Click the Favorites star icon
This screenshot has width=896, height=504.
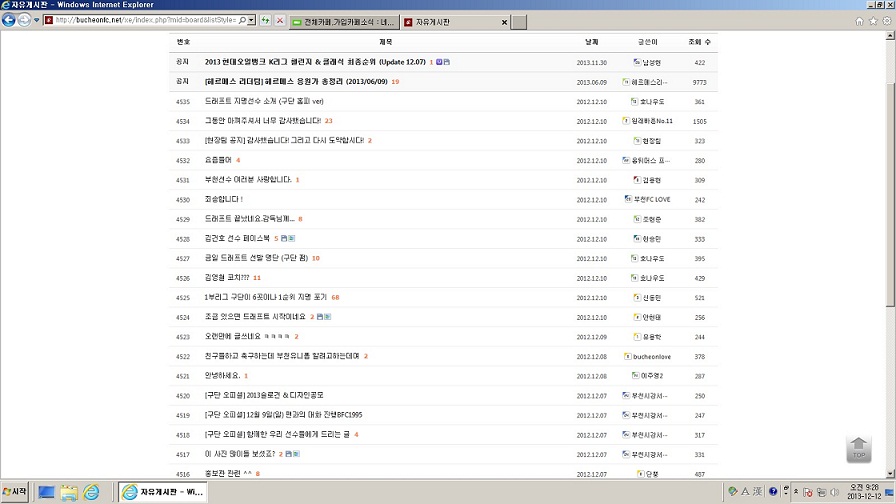[873, 21]
